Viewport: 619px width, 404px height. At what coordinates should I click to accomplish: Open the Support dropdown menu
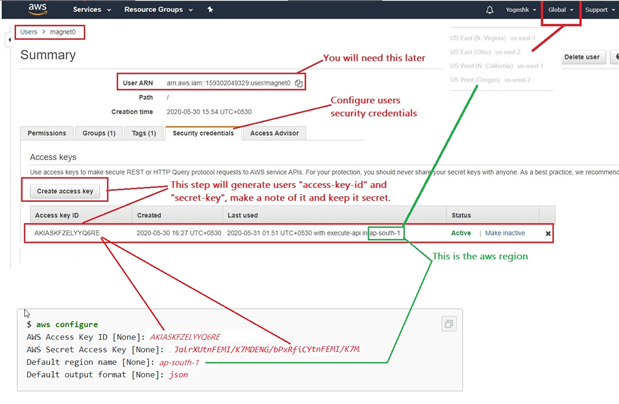coord(600,10)
